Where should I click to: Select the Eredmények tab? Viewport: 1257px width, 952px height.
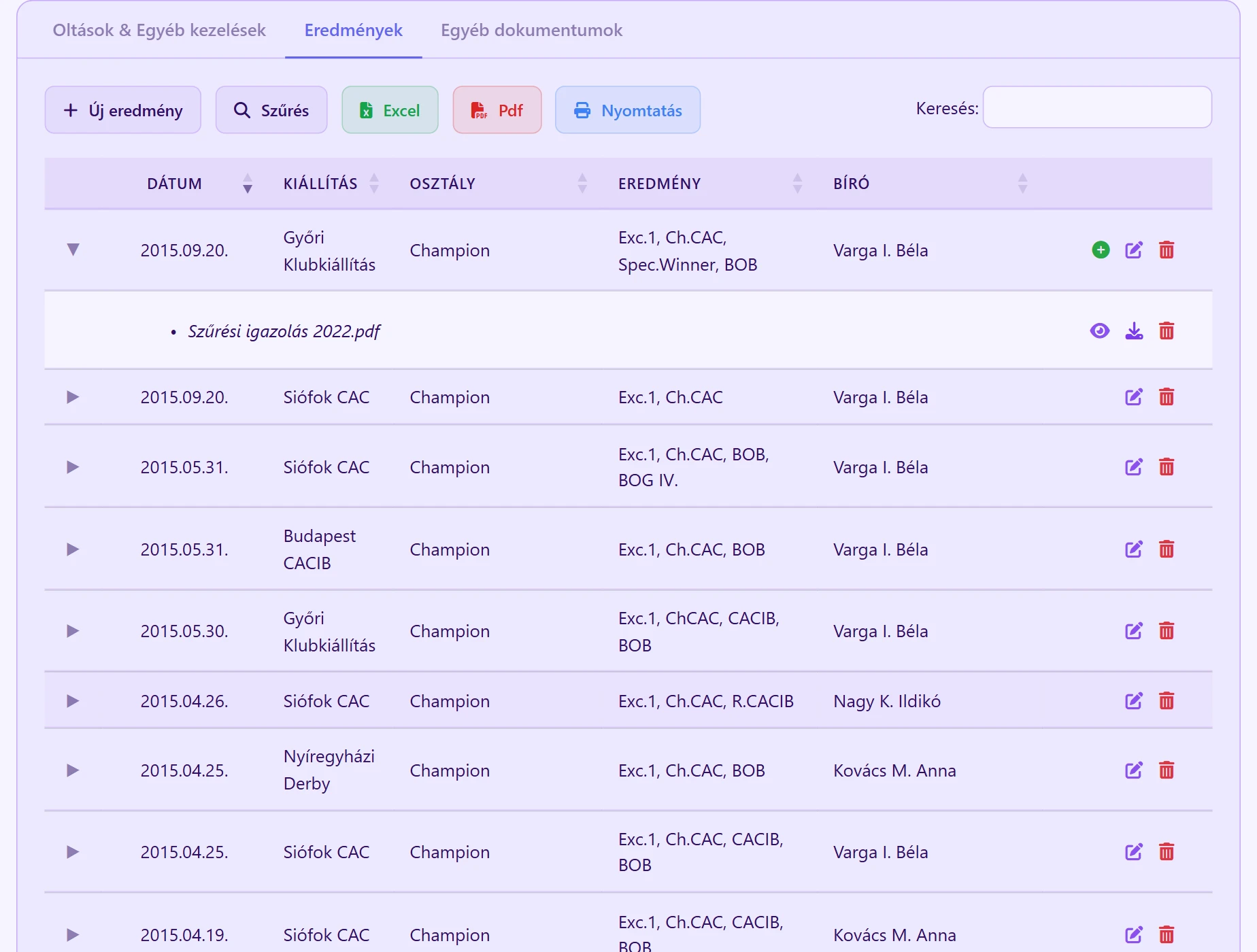(x=354, y=31)
